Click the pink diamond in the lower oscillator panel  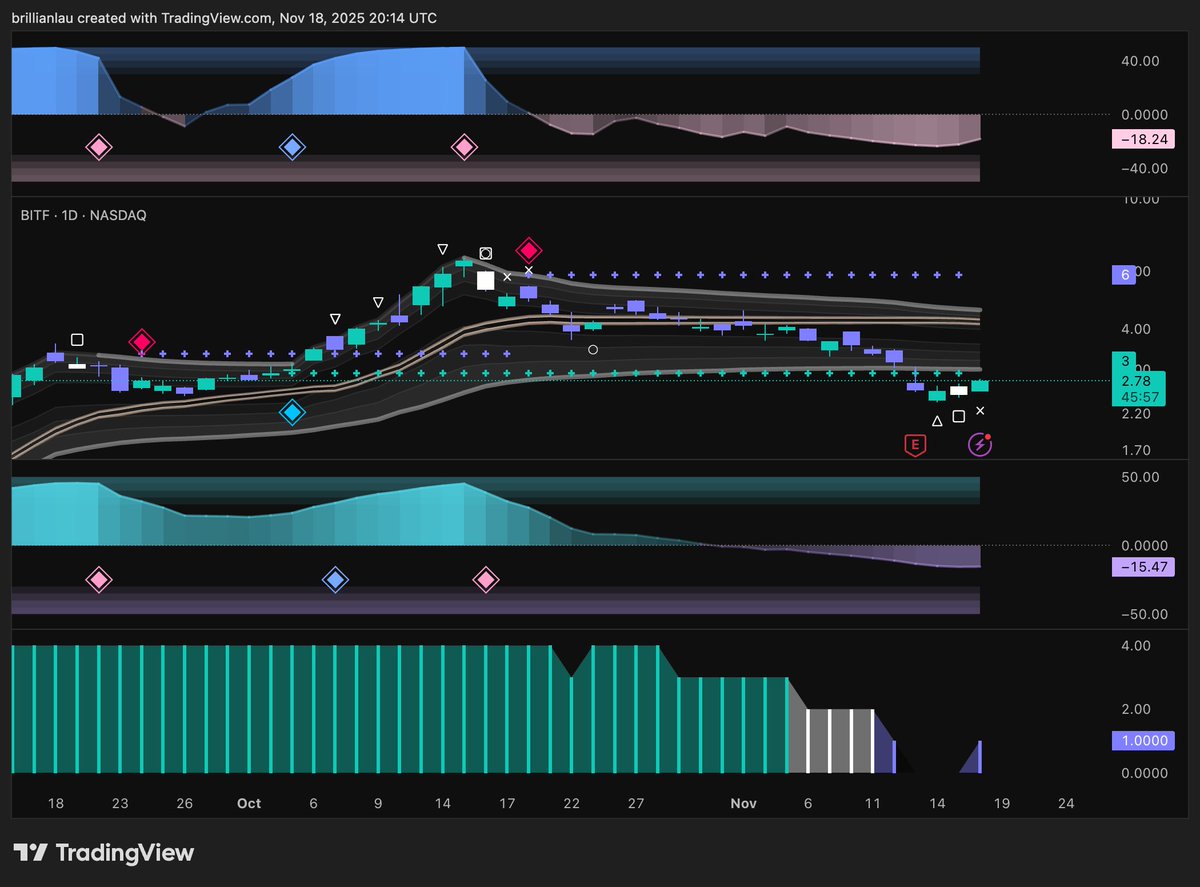coord(98,579)
